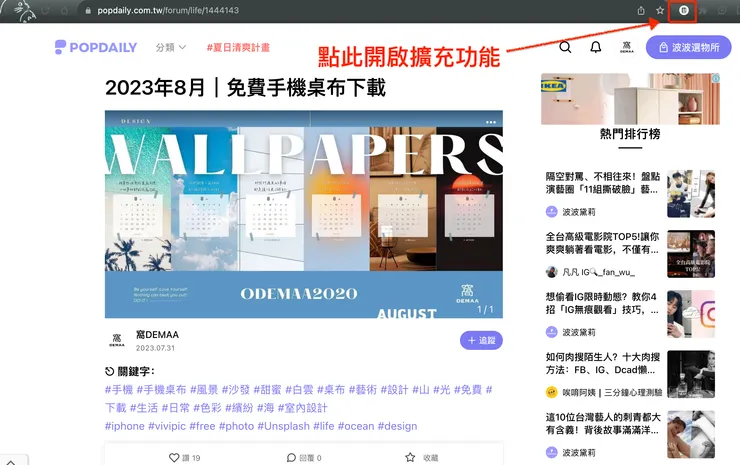Open hashtag #ocean
The height and width of the screenshot is (465, 740).
pos(356,426)
